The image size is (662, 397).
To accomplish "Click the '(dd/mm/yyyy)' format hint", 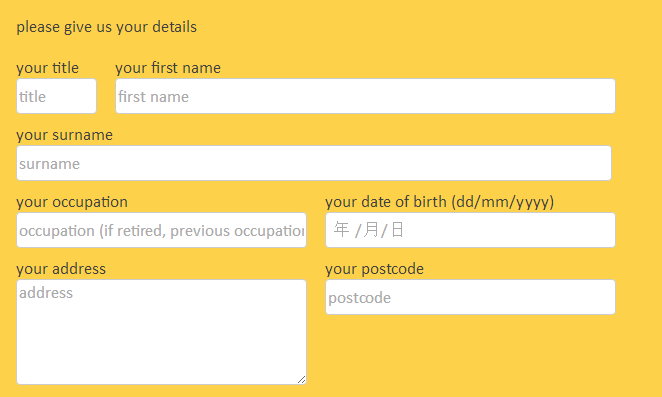I will click(x=502, y=202).
